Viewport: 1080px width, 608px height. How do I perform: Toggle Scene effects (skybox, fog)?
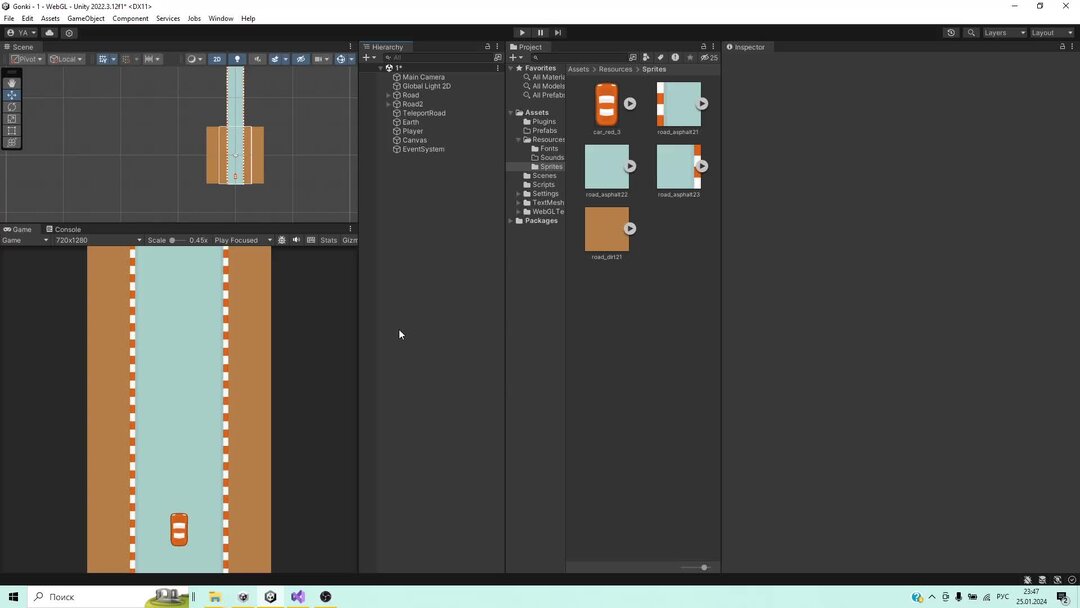[x=275, y=59]
